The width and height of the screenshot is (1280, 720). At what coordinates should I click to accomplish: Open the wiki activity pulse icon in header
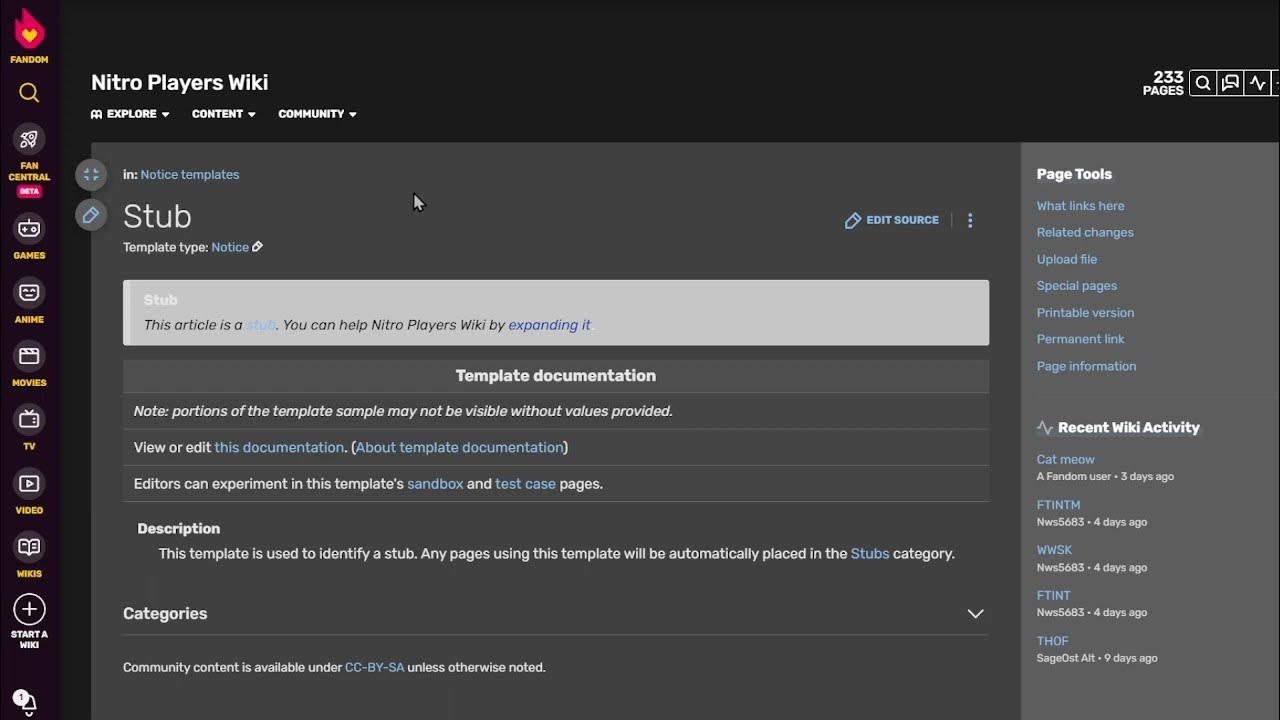coord(1257,83)
